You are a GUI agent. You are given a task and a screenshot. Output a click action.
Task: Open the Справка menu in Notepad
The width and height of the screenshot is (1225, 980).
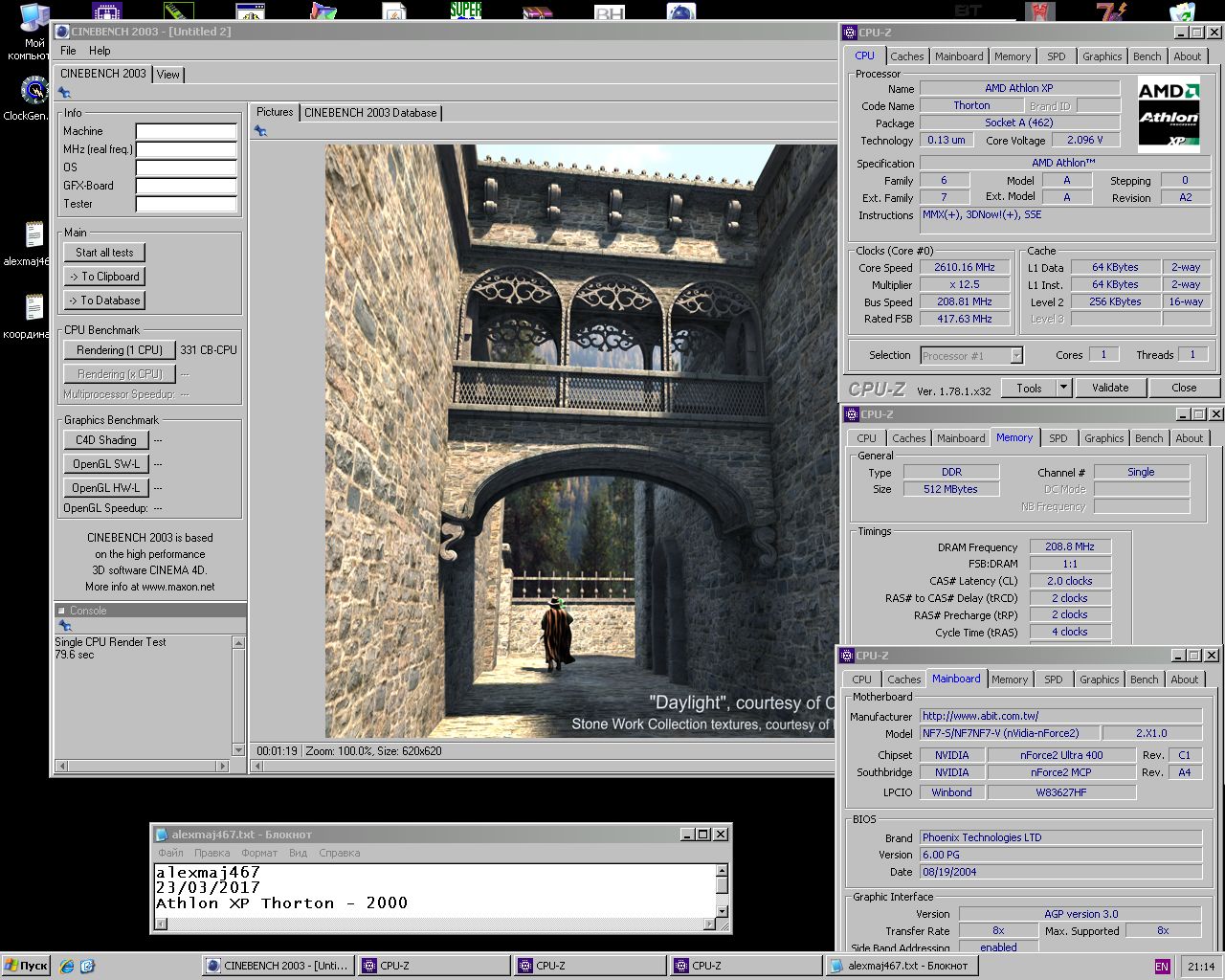click(x=339, y=853)
